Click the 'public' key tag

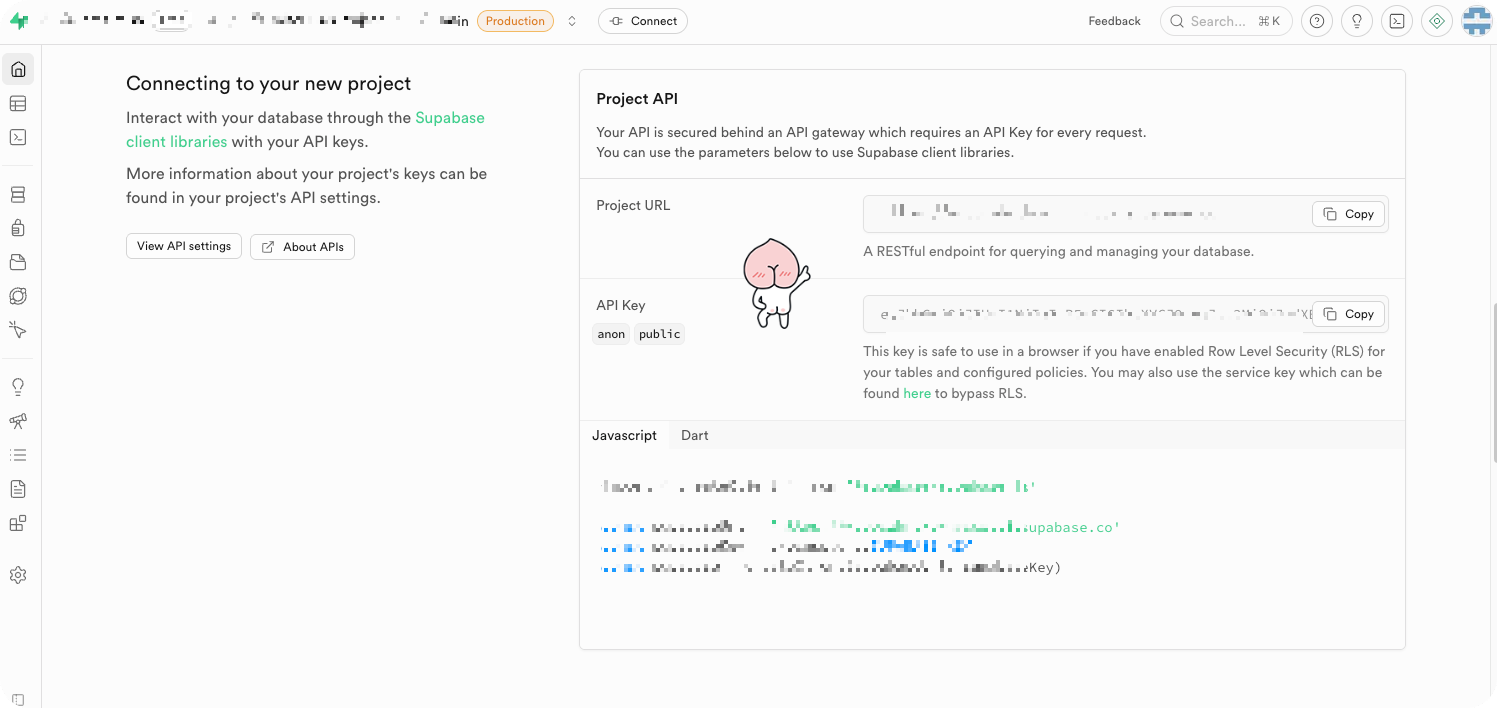(660, 334)
